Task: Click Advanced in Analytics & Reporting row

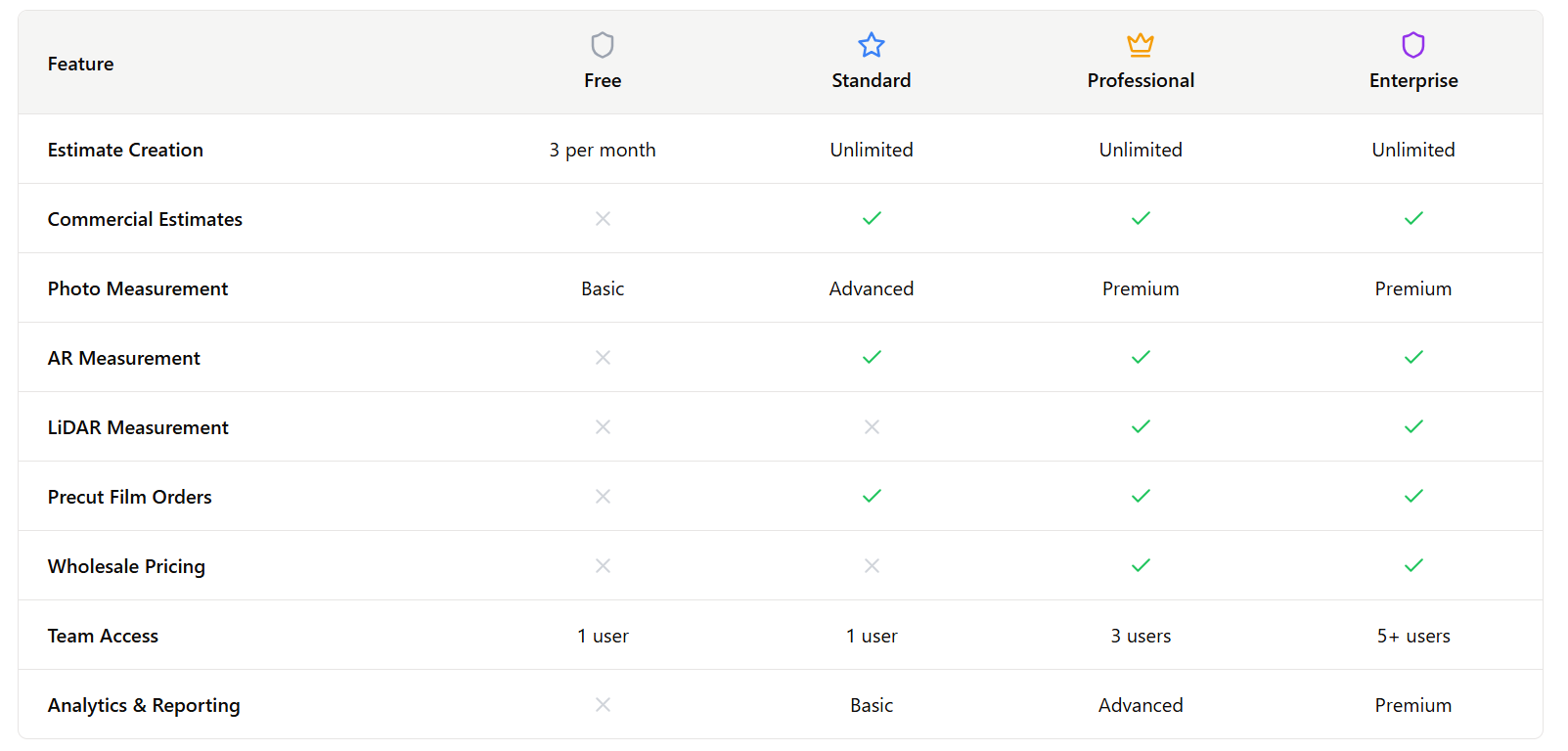Action: pos(1141,705)
